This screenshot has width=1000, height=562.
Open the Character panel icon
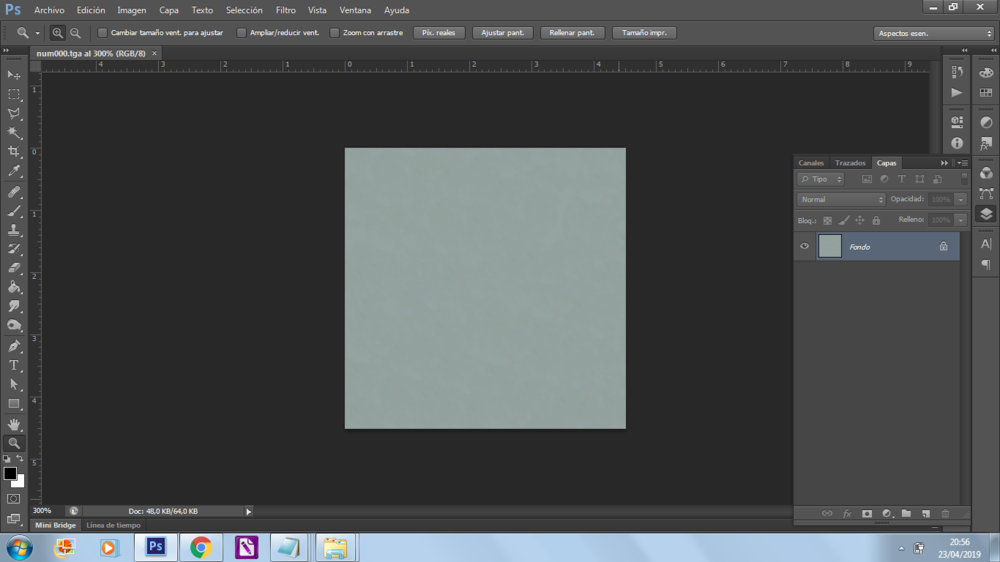(x=986, y=244)
